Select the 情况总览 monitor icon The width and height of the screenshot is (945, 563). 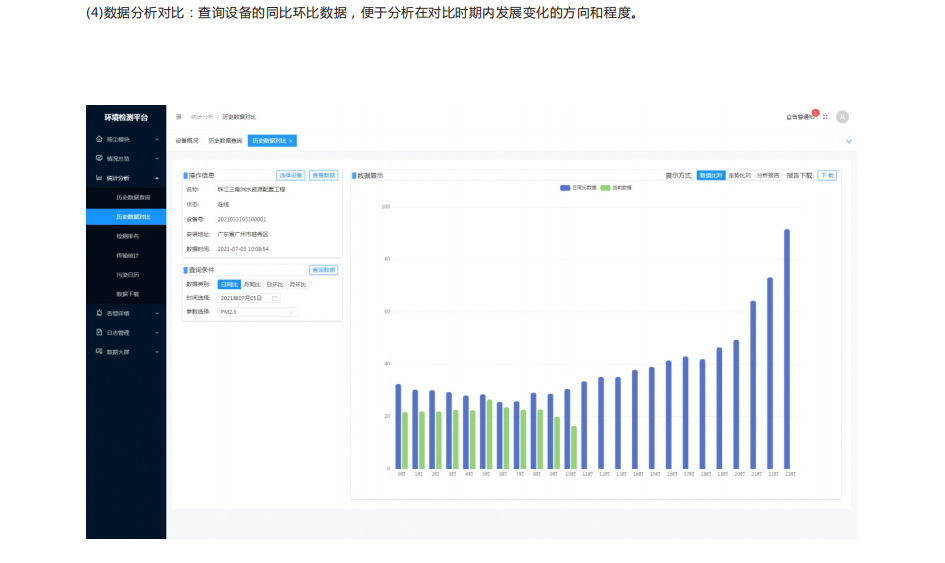pyautogui.click(x=99, y=159)
